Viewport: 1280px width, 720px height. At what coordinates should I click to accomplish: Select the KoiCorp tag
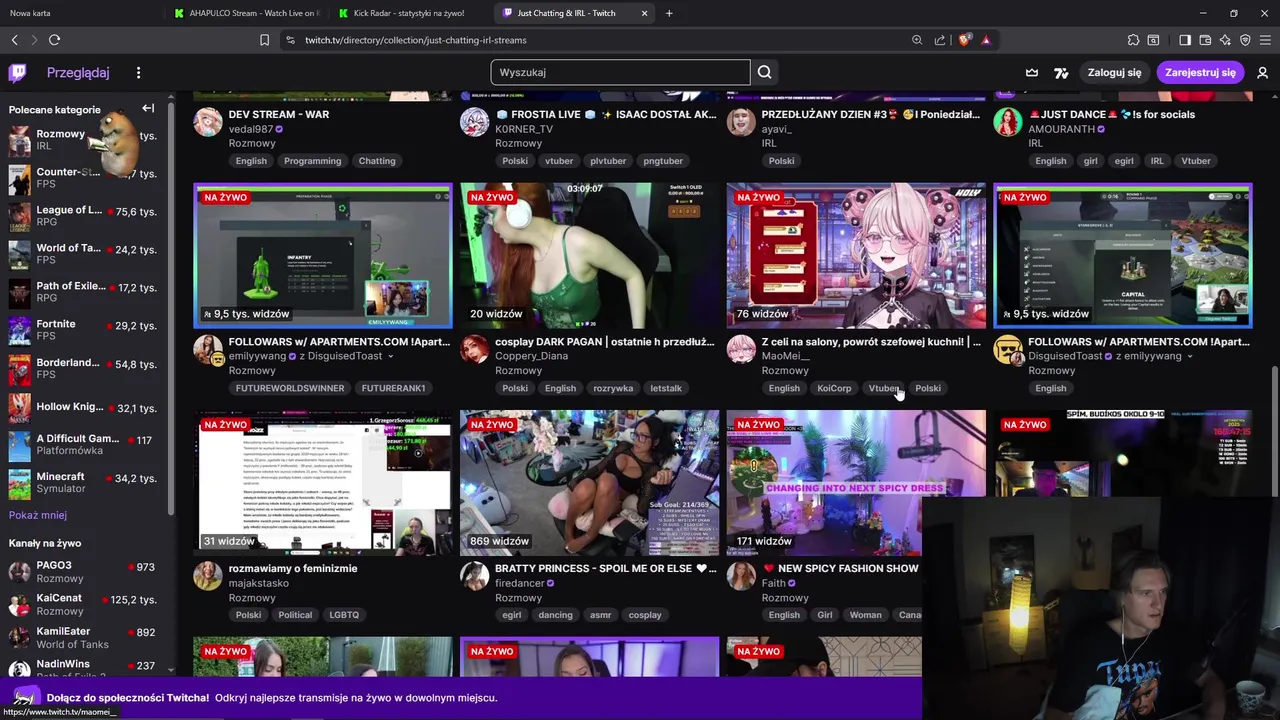834,388
